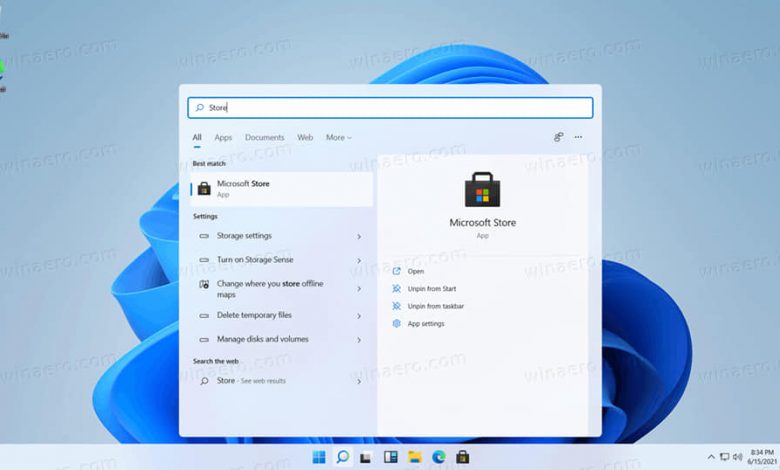
Task: Click the Windows Start button on taskbar
Action: [x=318, y=457]
